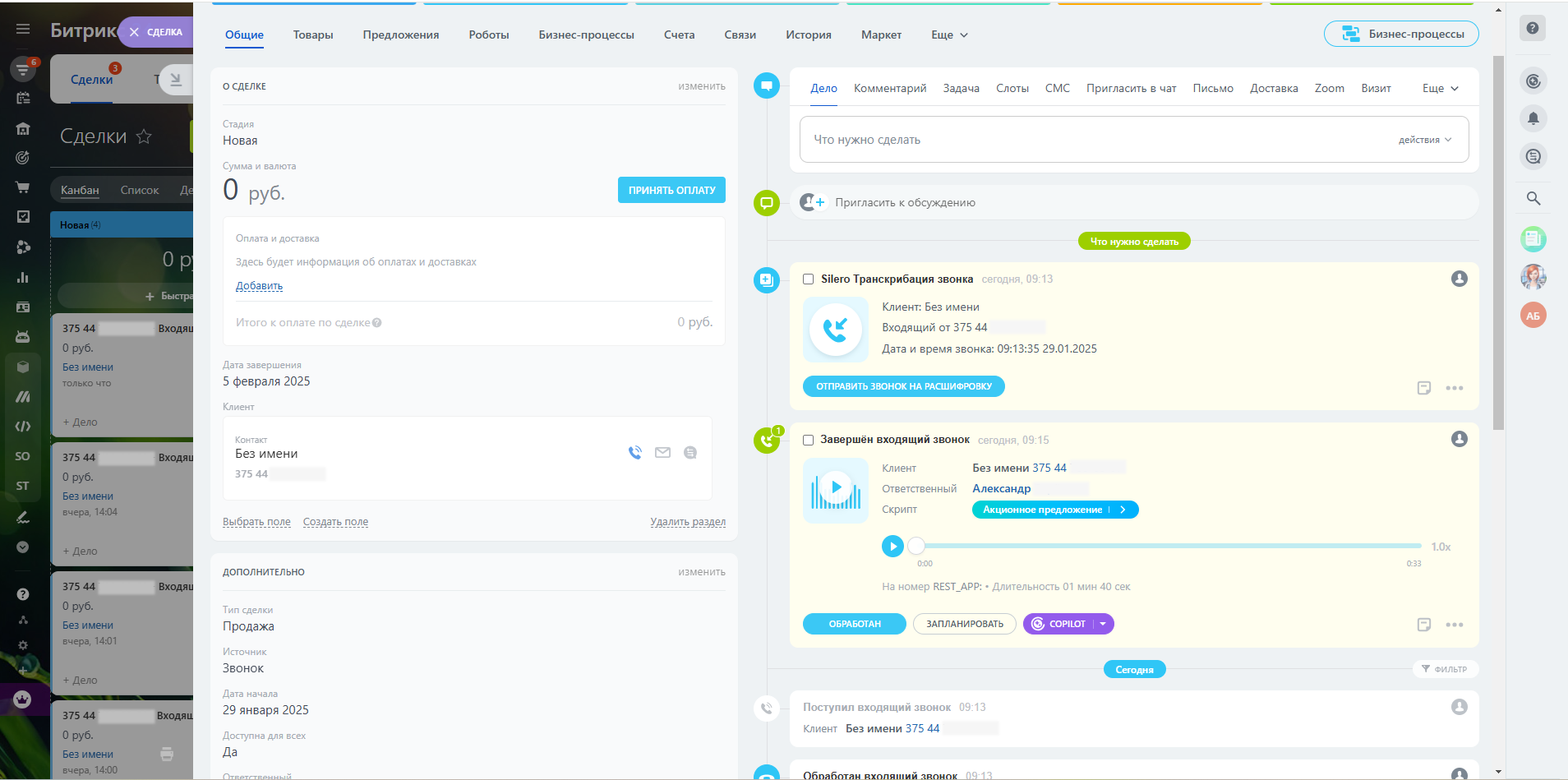Click the search magnifier in right sidebar

[x=1533, y=198]
